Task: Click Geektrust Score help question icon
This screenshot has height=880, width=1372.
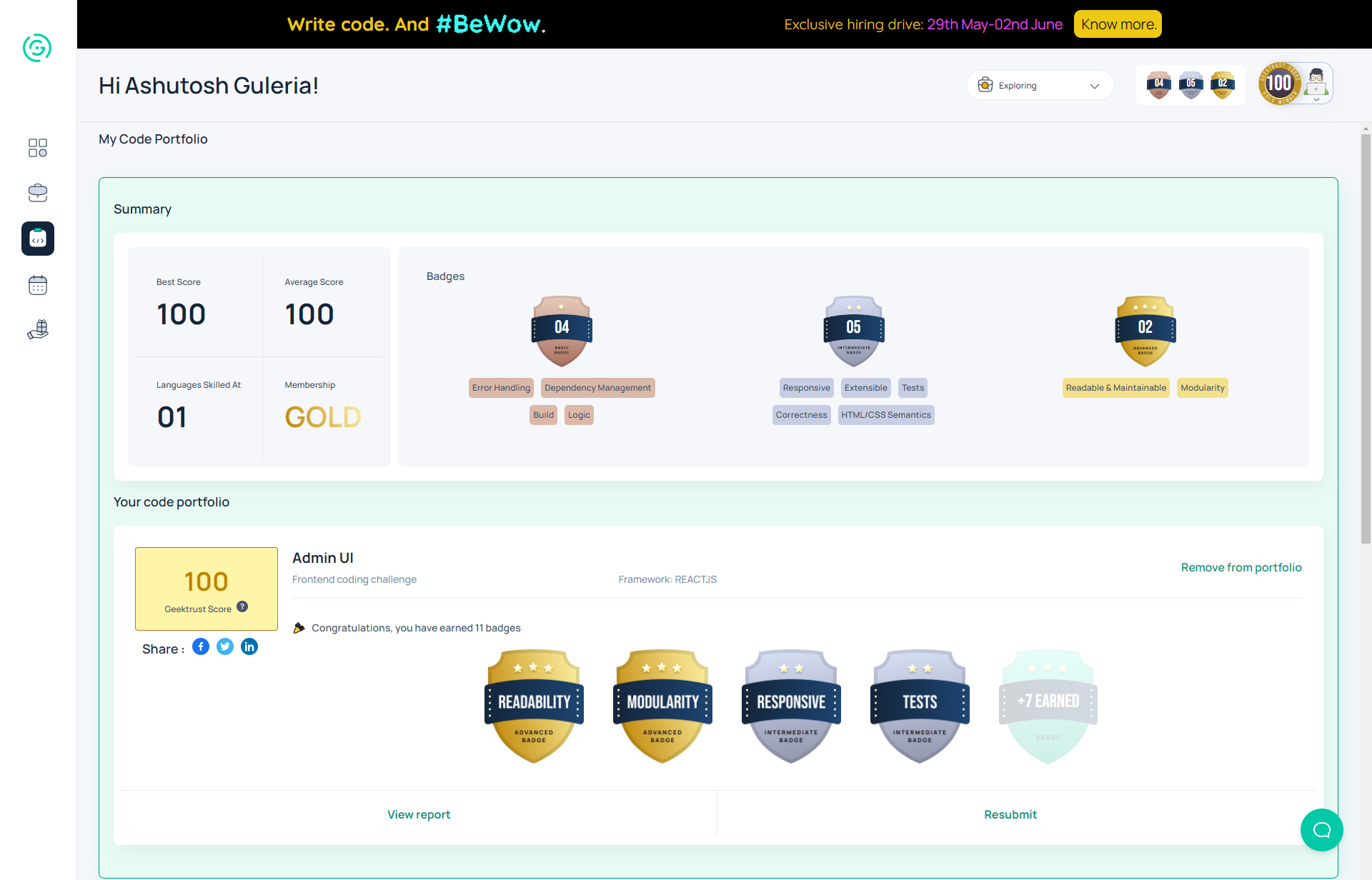Action: (242, 606)
